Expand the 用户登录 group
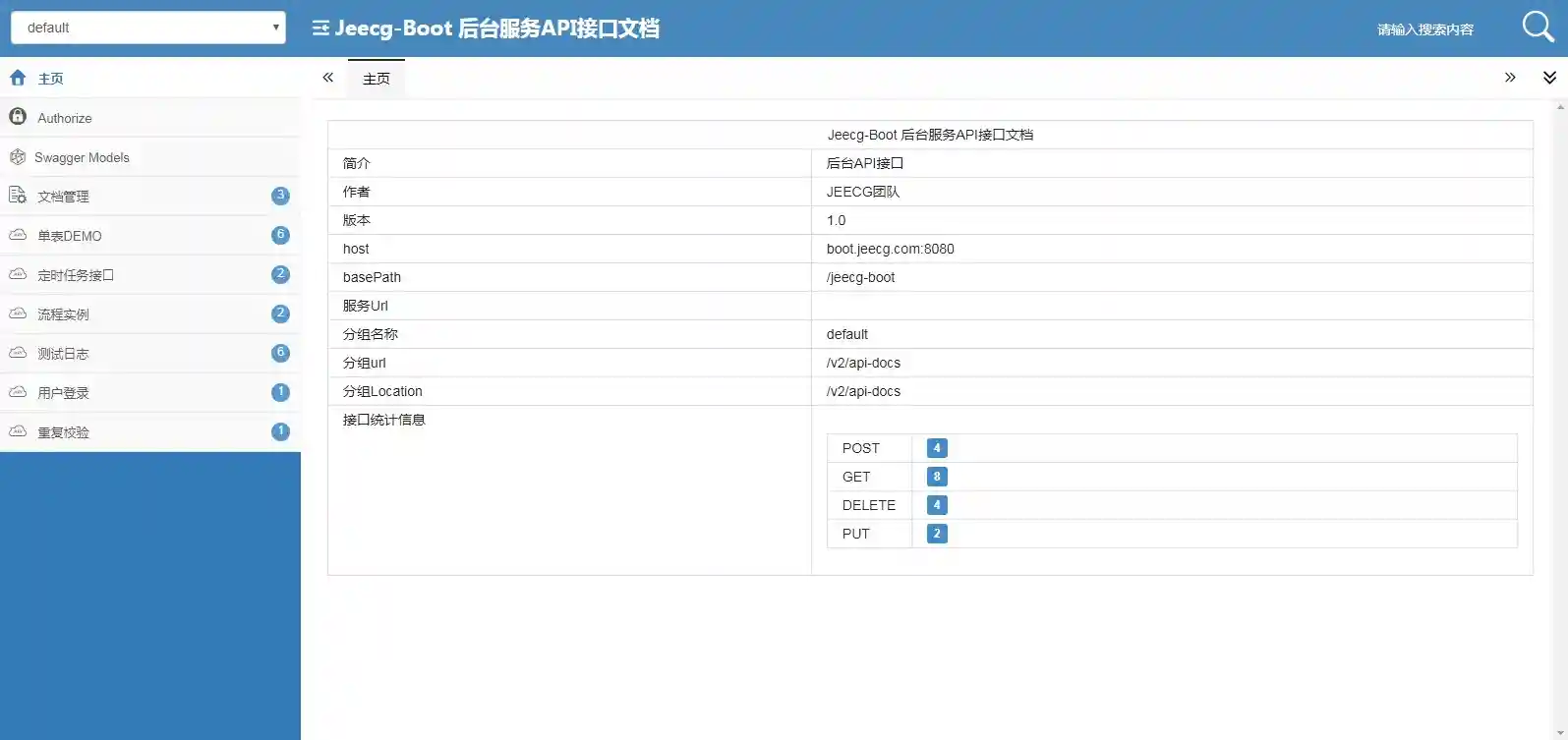The image size is (1568, 740). pyautogui.click(x=150, y=393)
